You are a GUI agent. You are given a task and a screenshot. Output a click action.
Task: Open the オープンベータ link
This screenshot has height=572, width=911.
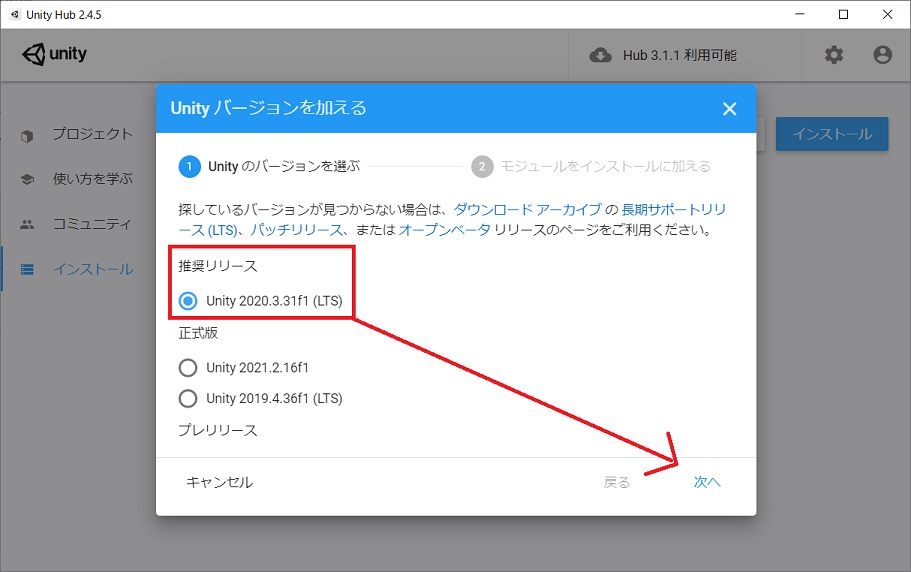(x=444, y=230)
